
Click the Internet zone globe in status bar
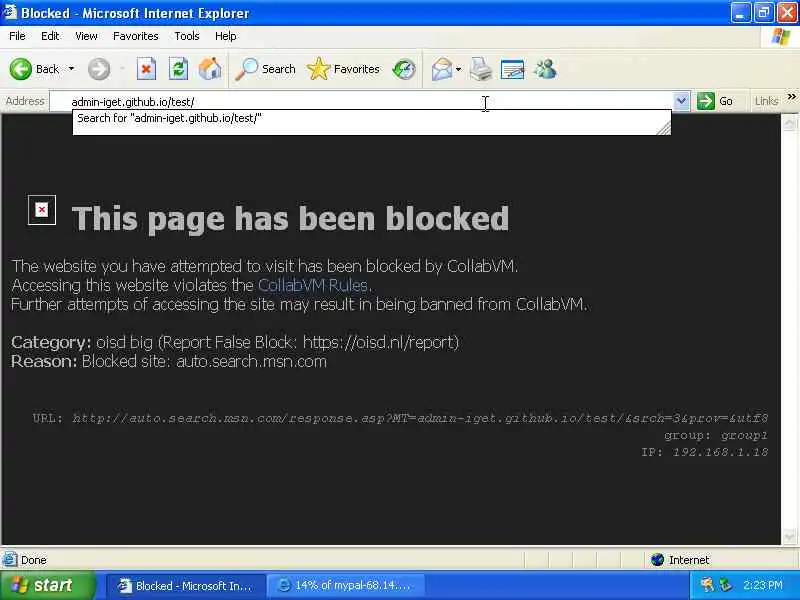coord(658,560)
